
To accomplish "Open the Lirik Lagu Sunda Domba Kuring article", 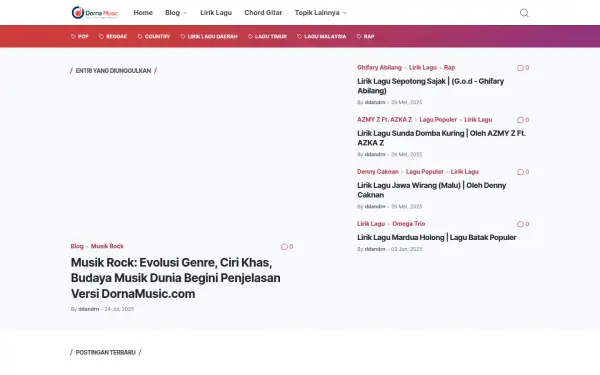I will [441, 138].
